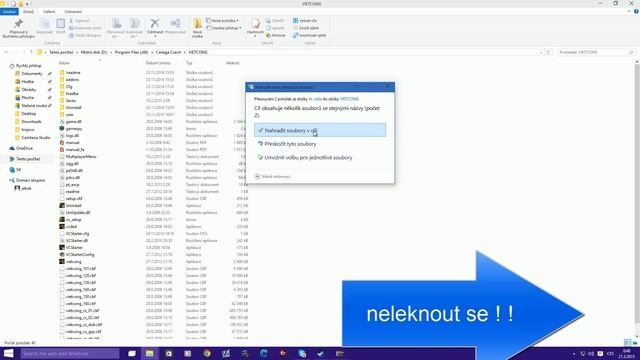640x360 pixels.
Task: Select the setup.cbf file
Action: tap(74, 198)
